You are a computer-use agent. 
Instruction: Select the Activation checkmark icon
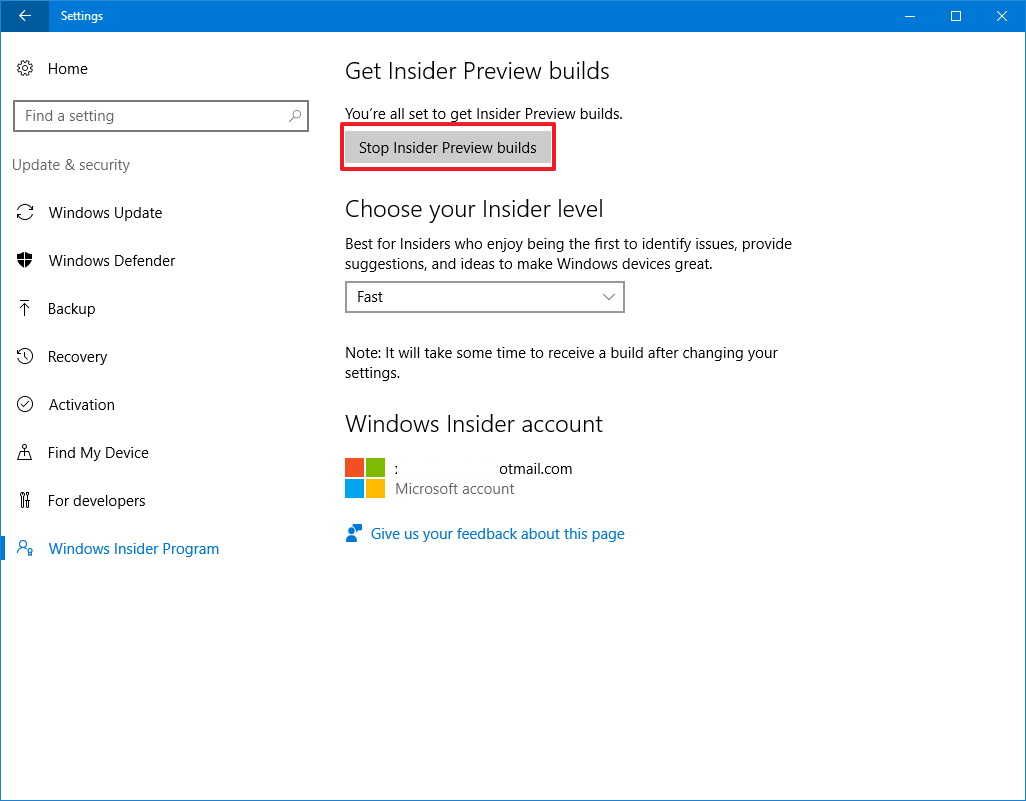[x=25, y=404]
